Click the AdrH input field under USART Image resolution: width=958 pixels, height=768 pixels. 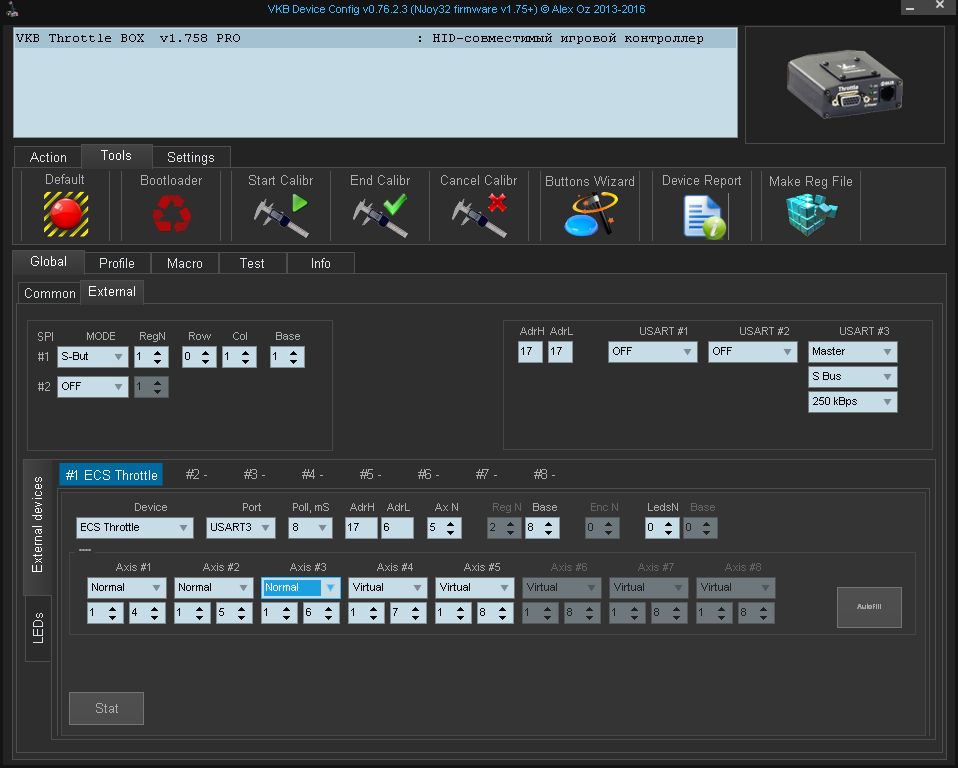[530, 352]
